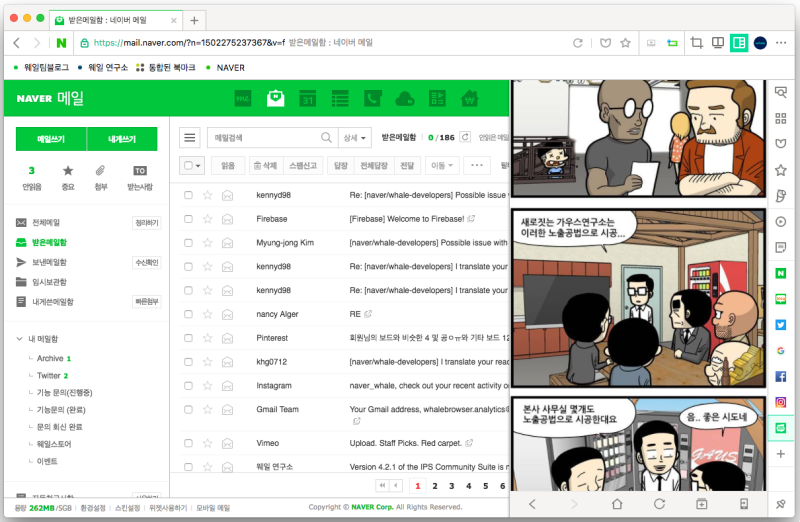Open the Archive subfolder
Screen dimensions: 800x522
coord(50,359)
